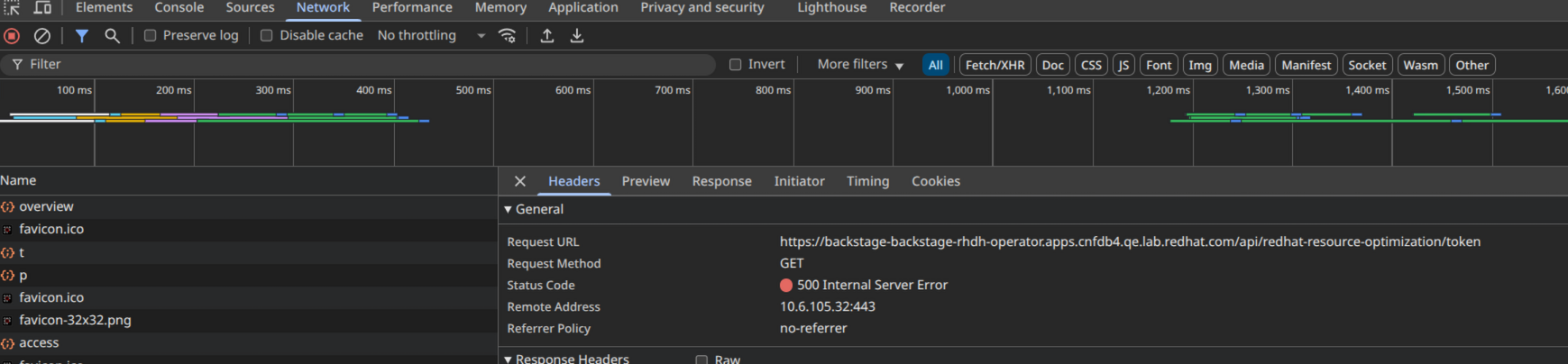Click the Filter text input field

point(361,65)
